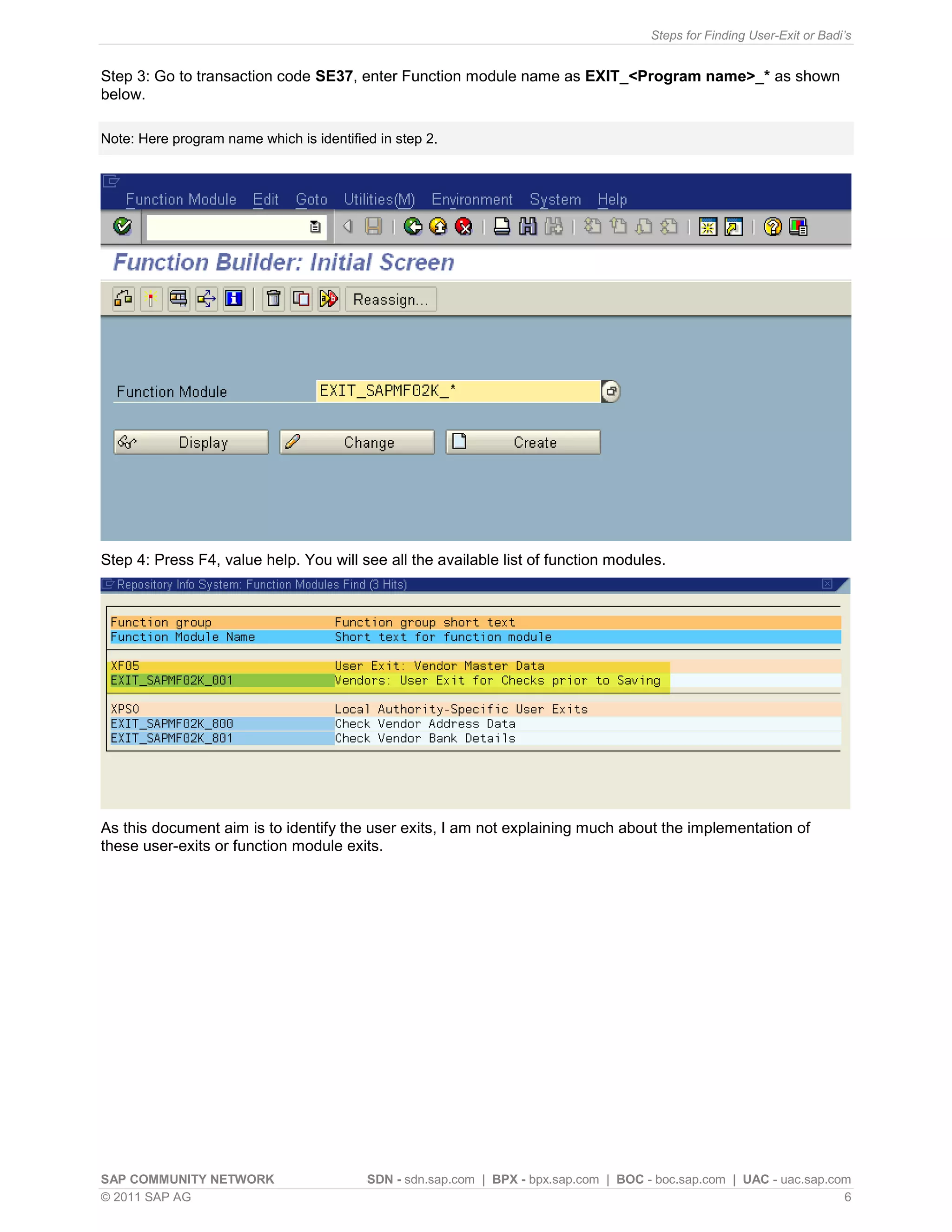This screenshot has width=952, height=1232.
Task: Click the bpx.sap.com footer link
Action: [563, 1179]
